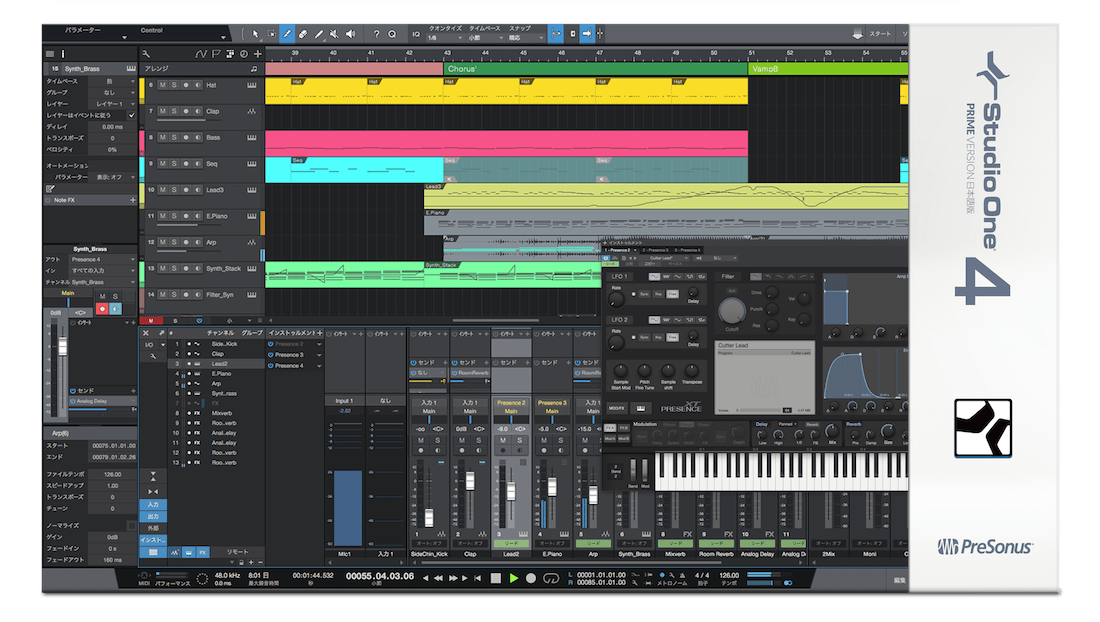
Task: Open the track list icon
Action: (50, 54)
